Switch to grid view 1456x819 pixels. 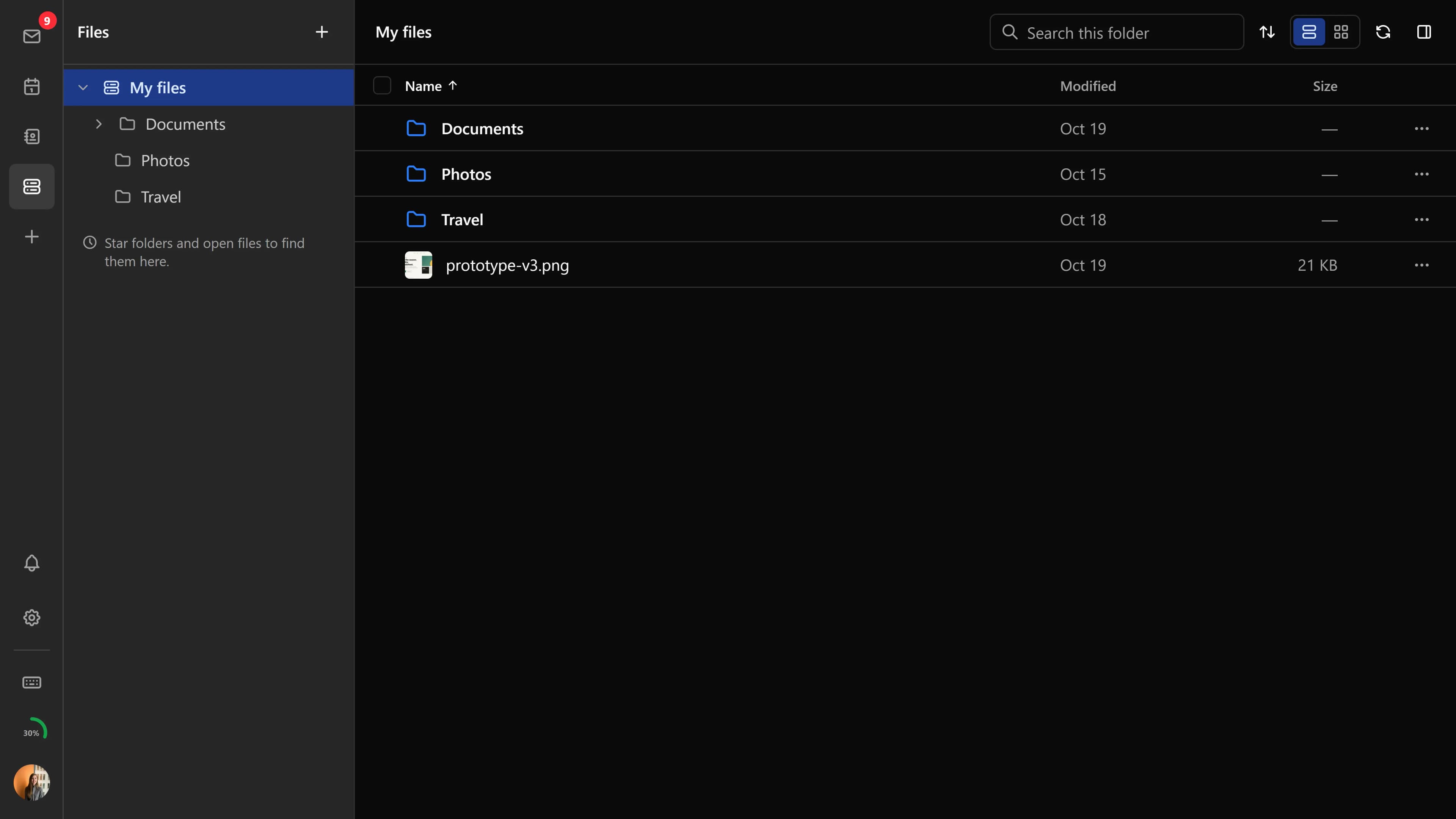1341,32
